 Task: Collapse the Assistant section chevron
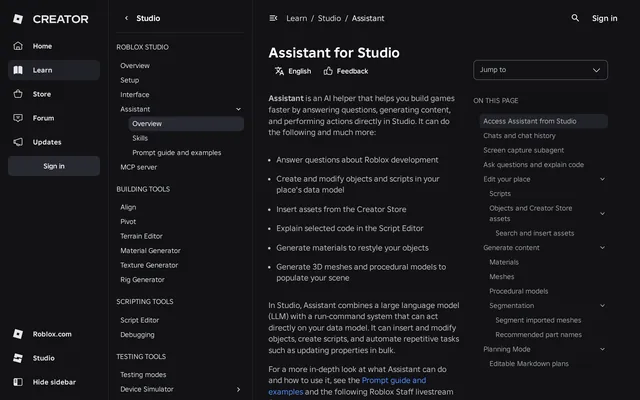238,109
